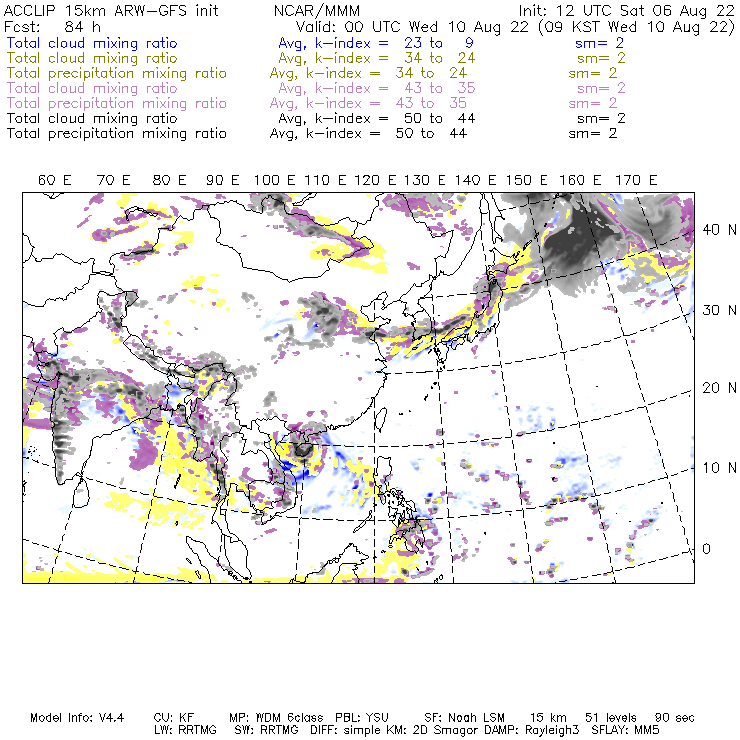Screen dimensions: 740x740
Task: Click the '51 levels' text
Action: tap(611, 718)
